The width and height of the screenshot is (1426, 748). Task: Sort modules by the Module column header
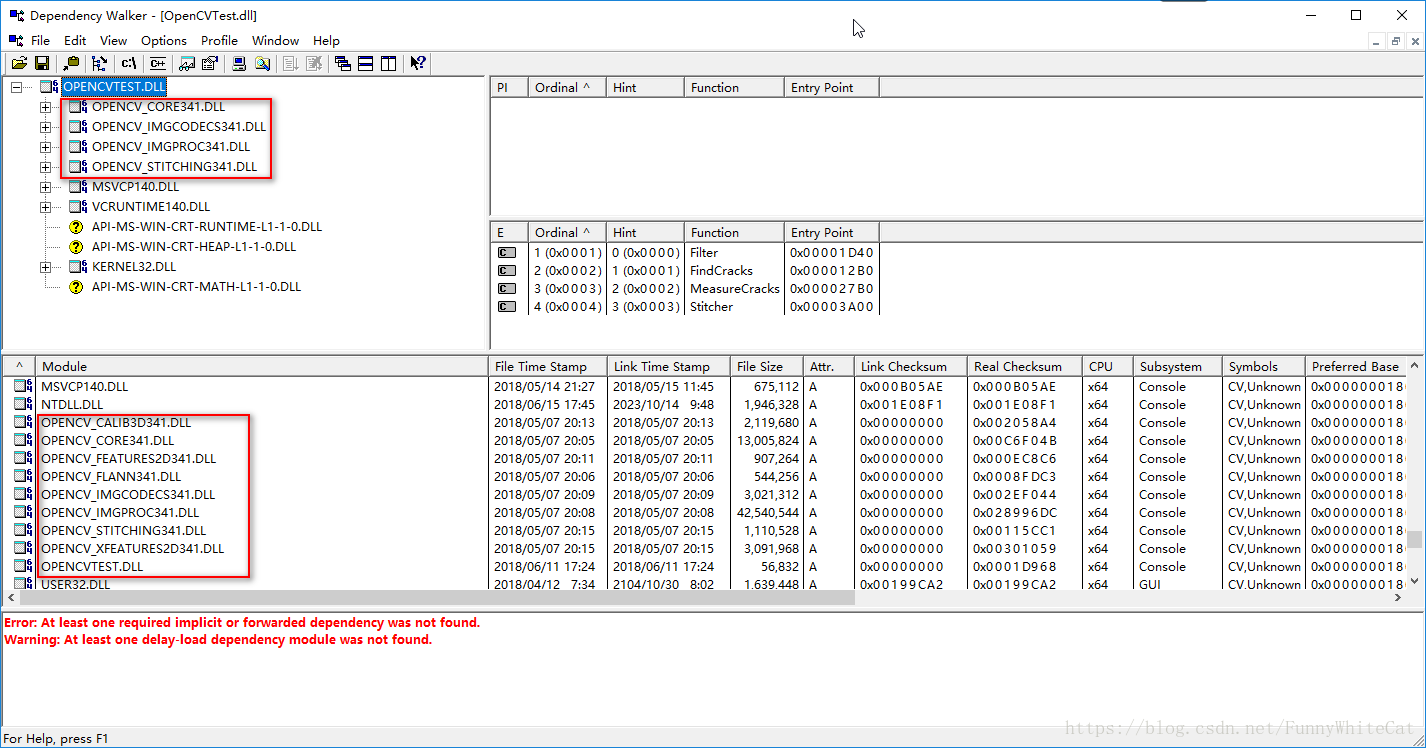click(x=262, y=366)
